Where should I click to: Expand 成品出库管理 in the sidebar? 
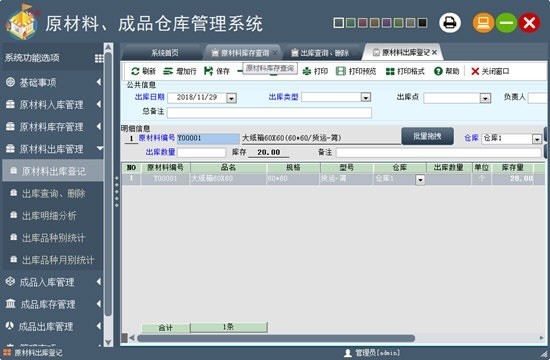coord(53,326)
